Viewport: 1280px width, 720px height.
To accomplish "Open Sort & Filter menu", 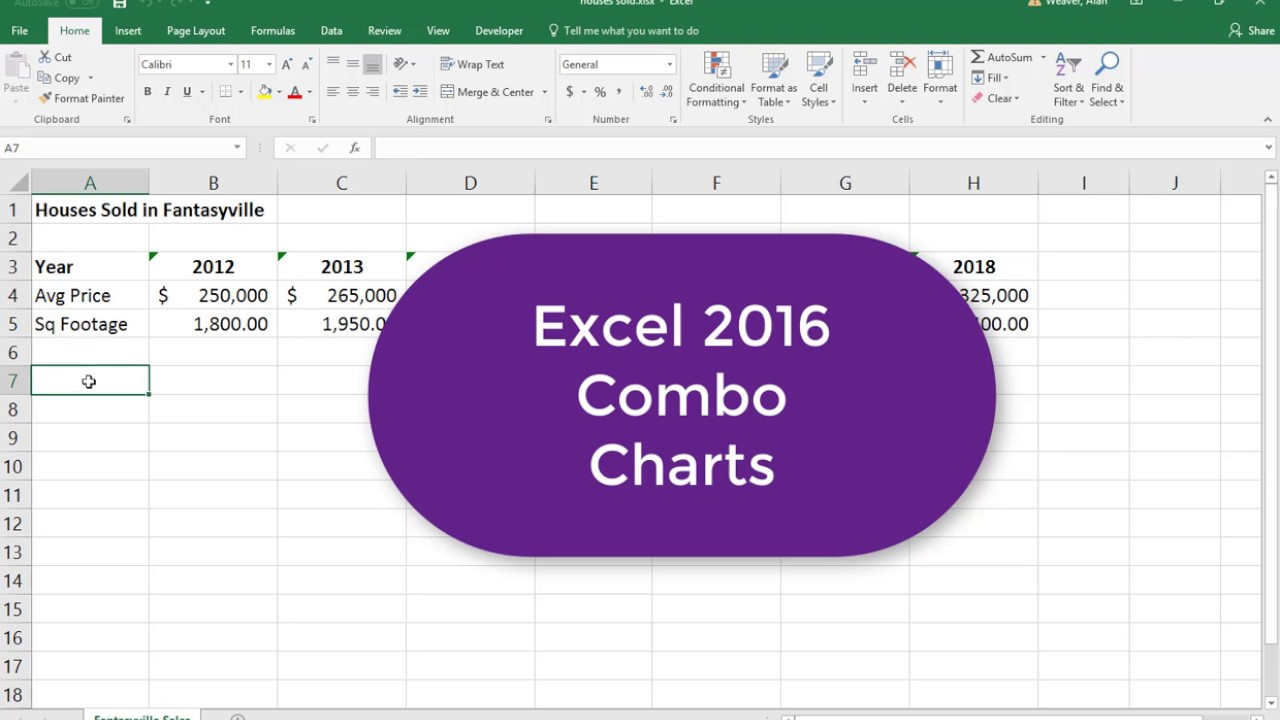I will (1068, 80).
